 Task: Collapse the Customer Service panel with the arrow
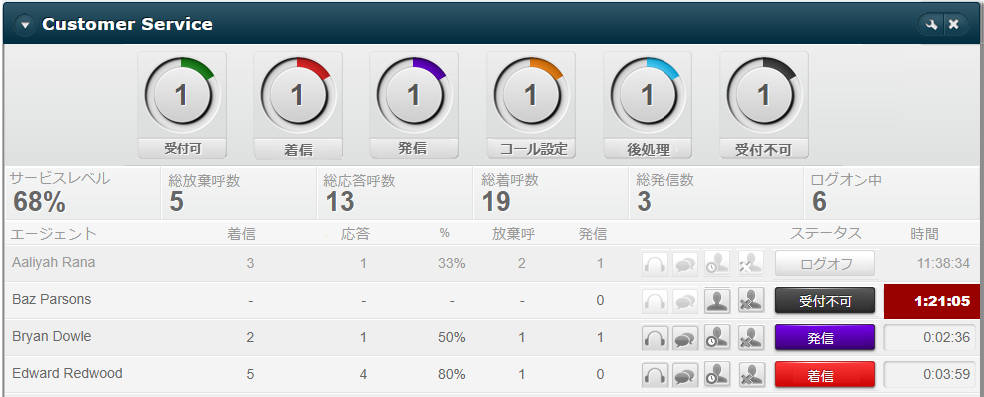pyautogui.click(x=25, y=24)
